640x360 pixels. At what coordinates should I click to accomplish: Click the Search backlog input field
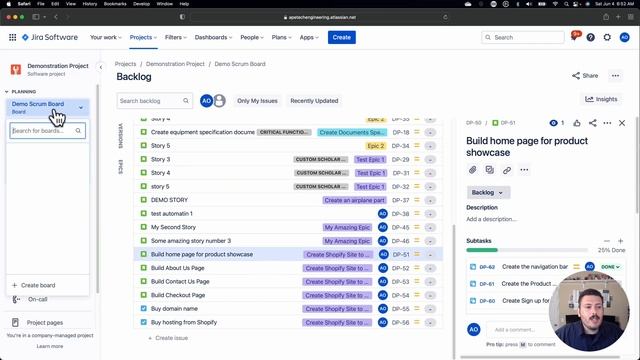point(155,101)
